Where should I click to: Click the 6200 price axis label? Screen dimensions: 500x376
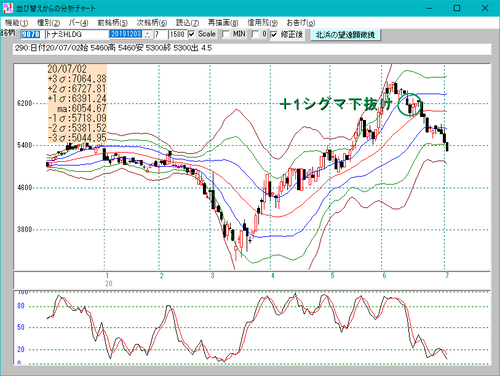click(x=25, y=103)
